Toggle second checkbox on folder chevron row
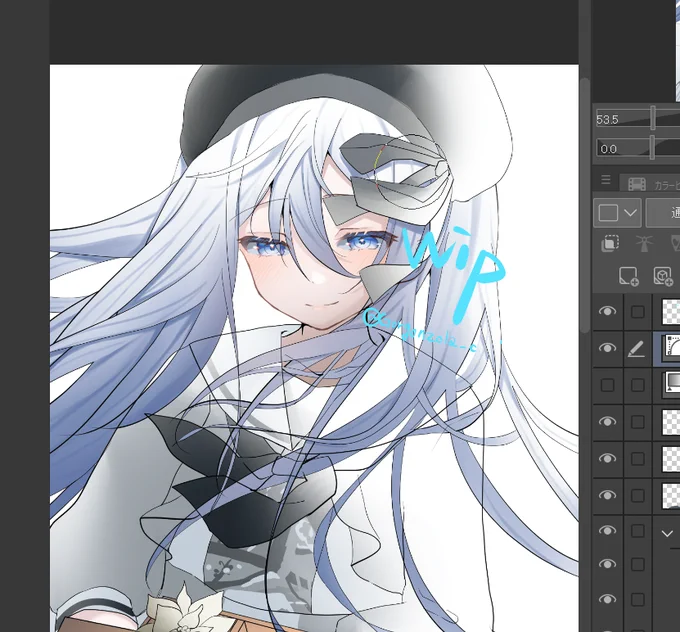Image resolution: width=680 pixels, height=632 pixels. click(x=638, y=531)
